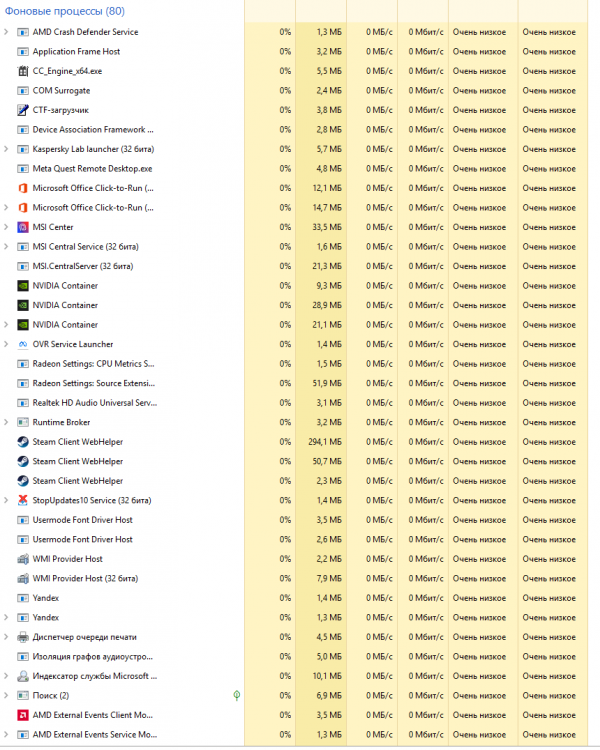Viewport: 600px width, 750px height.
Task: Select the MSI.CentralServer (32 бита) process name
Action: click(83, 266)
